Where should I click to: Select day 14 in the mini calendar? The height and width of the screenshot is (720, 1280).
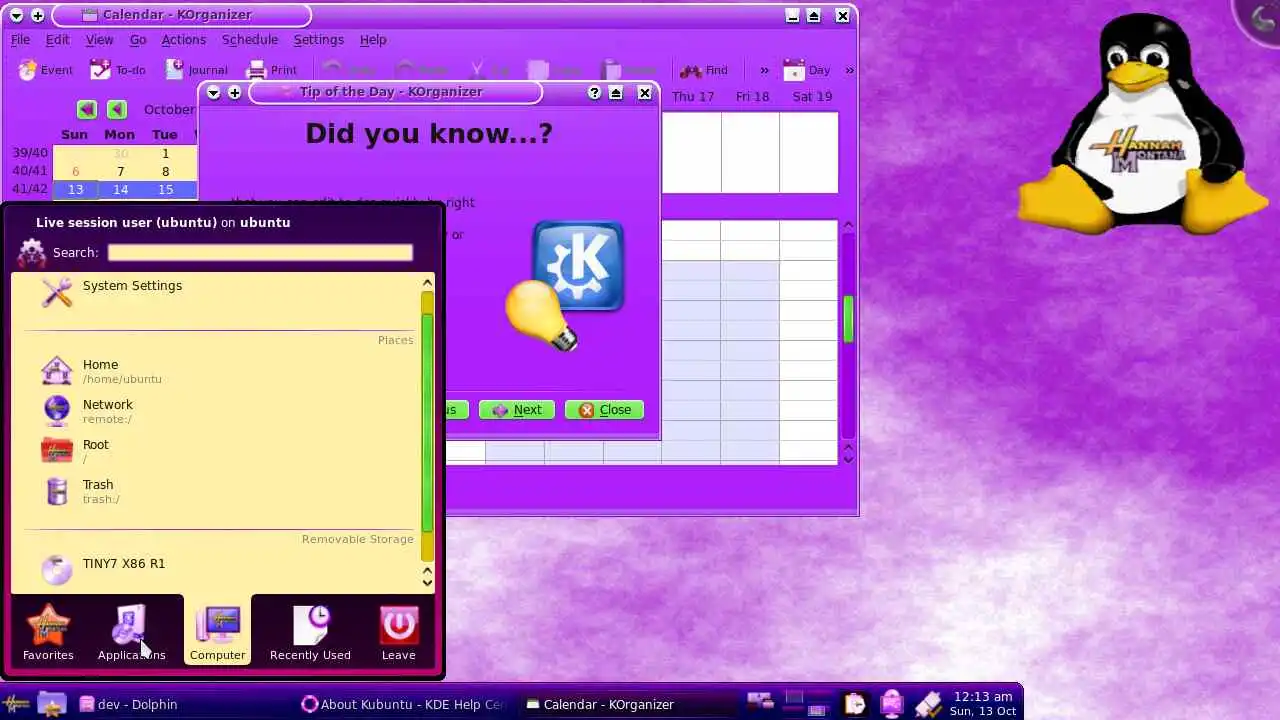point(120,189)
